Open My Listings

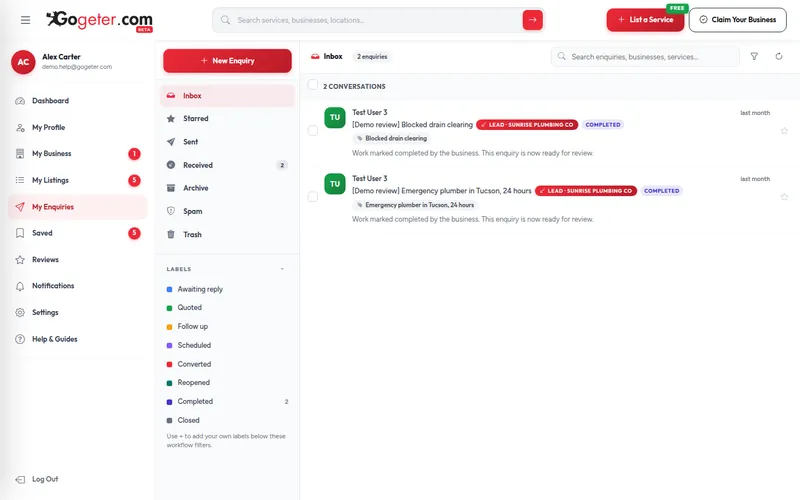(x=78, y=180)
